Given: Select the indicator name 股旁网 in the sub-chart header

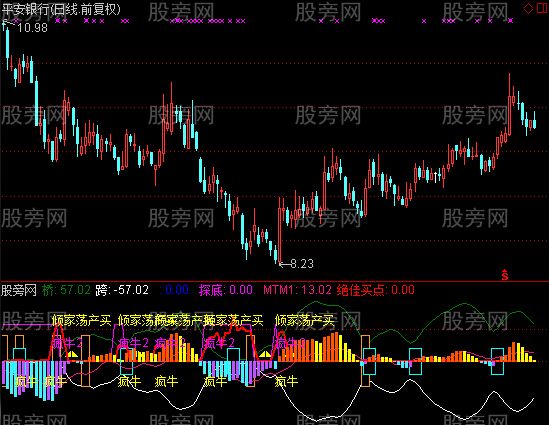Looking at the screenshot, I should pos(19,290).
